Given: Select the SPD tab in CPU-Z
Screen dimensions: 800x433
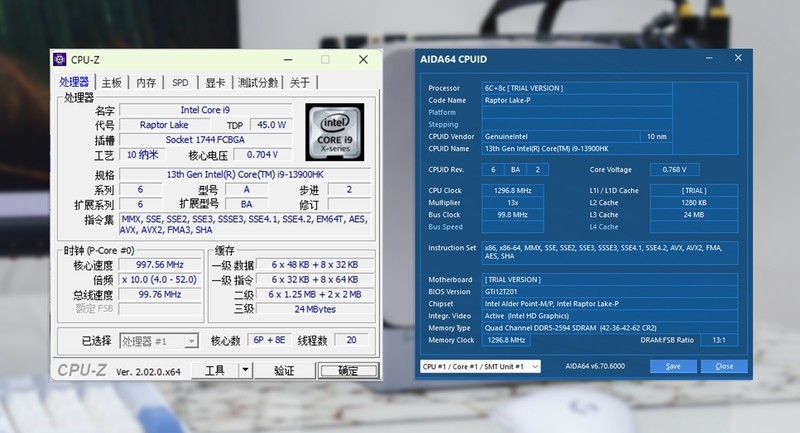Looking at the screenshot, I should [x=180, y=83].
